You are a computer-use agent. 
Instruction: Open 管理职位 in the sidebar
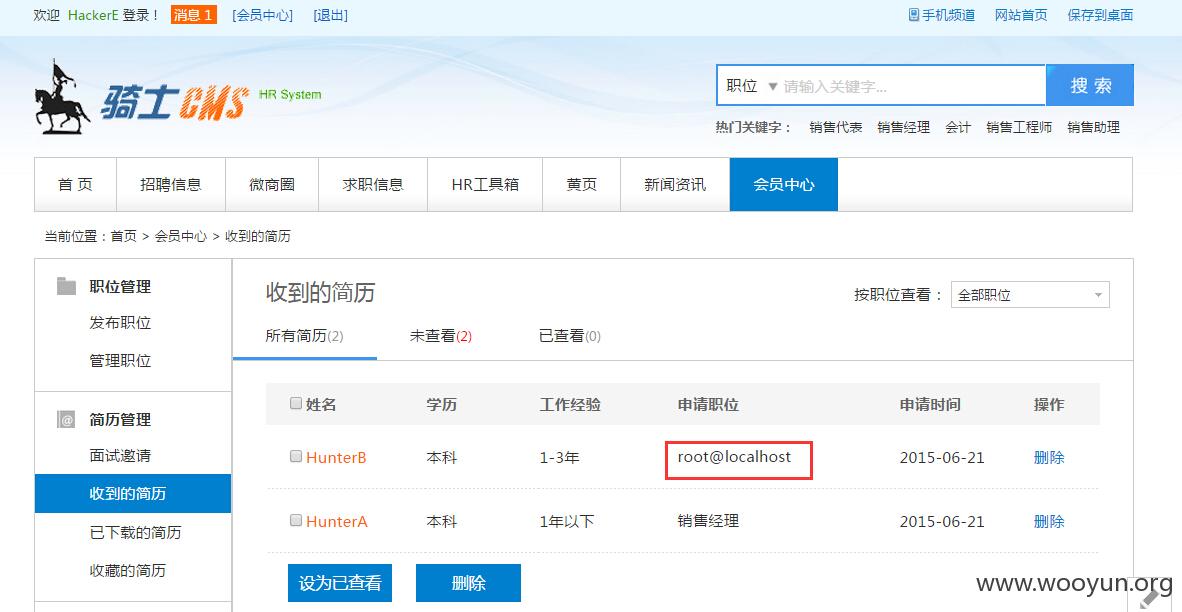coord(121,360)
